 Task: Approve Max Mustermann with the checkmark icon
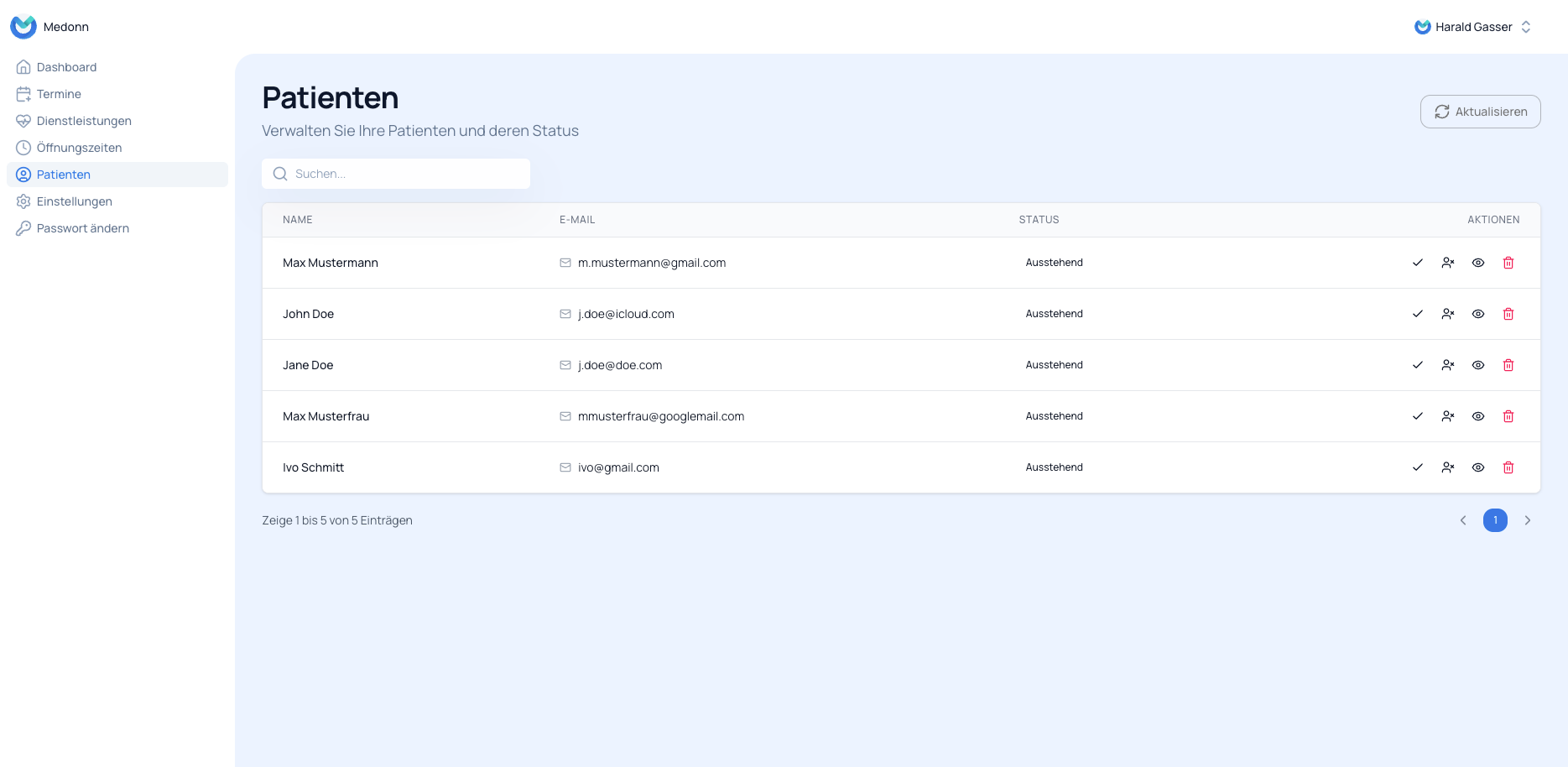1418,263
